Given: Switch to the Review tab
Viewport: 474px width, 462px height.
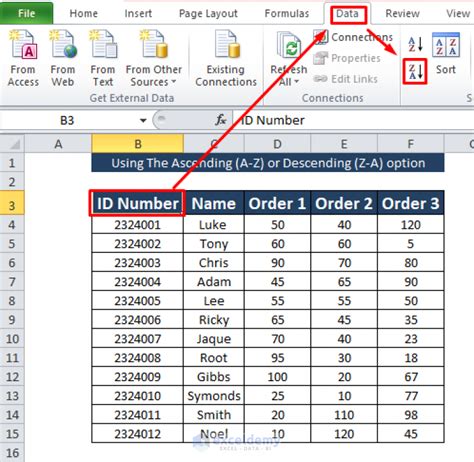Looking at the screenshot, I should coord(402,13).
